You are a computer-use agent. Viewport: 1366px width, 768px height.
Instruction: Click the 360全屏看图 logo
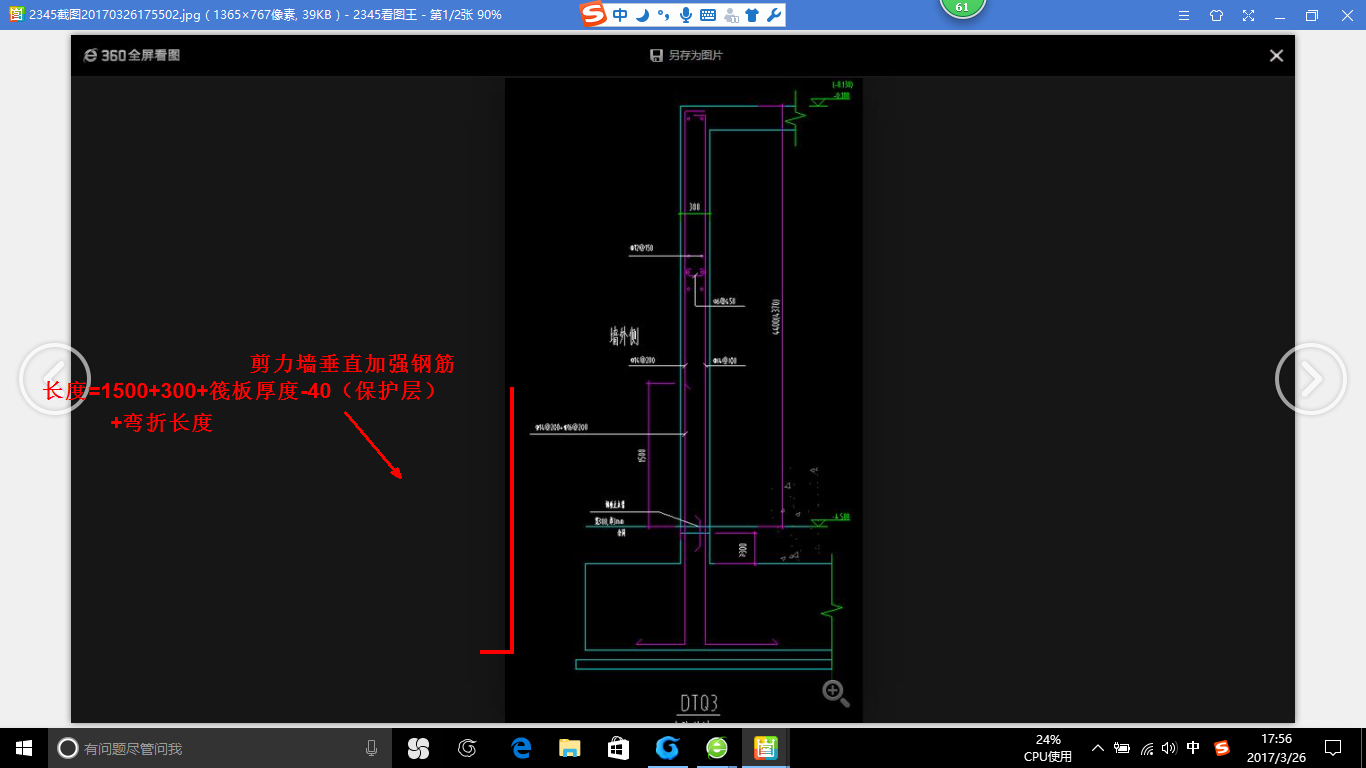(x=132, y=56)
